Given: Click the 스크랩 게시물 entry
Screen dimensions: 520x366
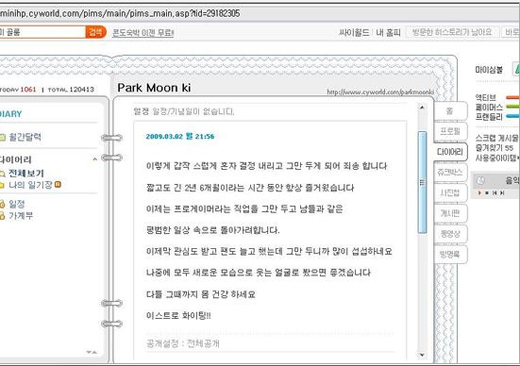Looking at the screenshot, I should pyautogui.click(x=497, y=138).
